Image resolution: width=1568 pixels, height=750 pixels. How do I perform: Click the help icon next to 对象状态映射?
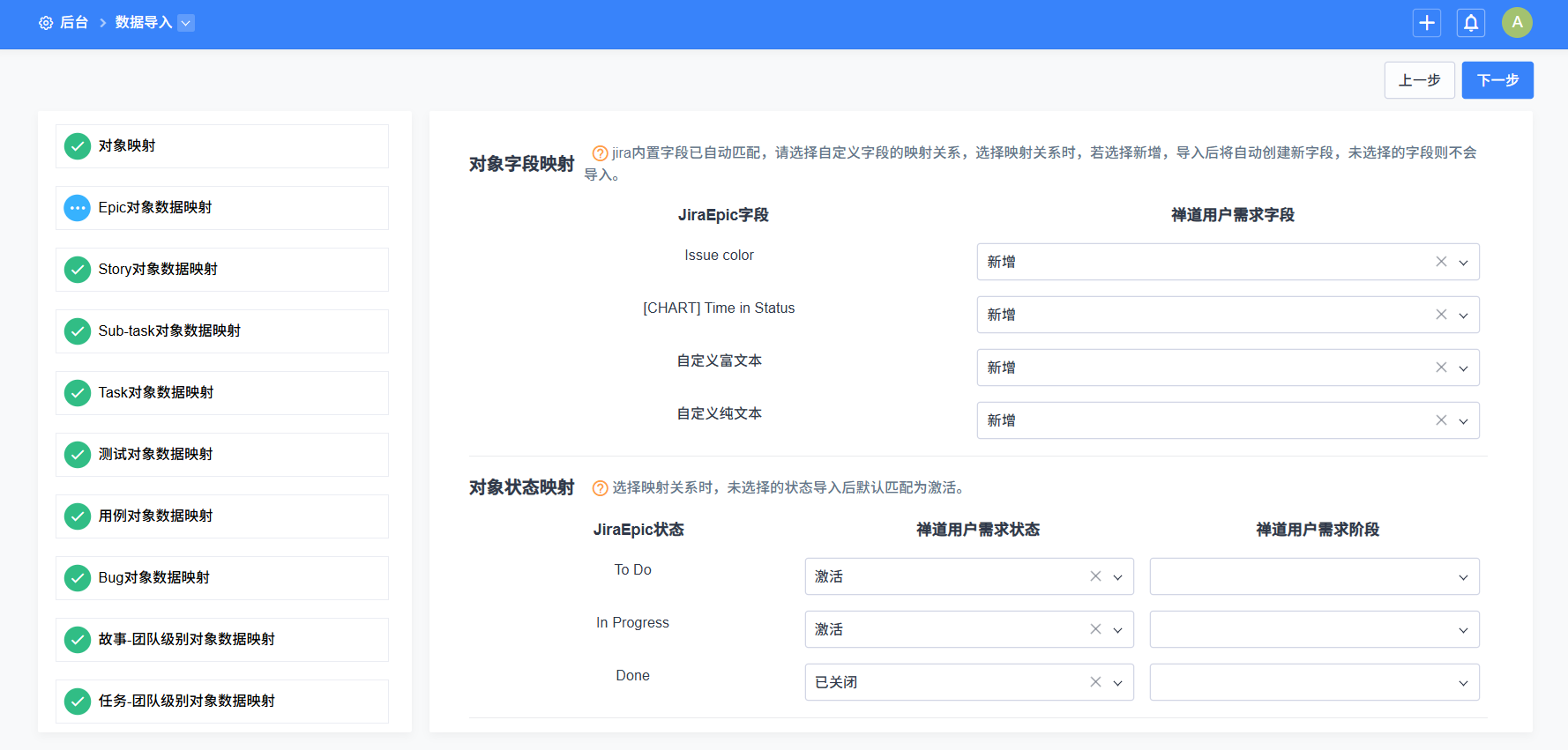[600, 487]
